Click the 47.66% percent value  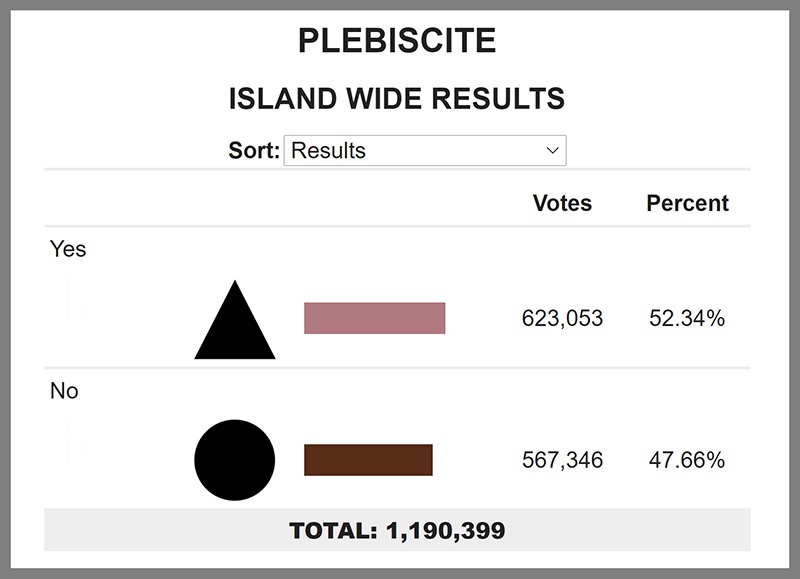(x=687, y=460)
